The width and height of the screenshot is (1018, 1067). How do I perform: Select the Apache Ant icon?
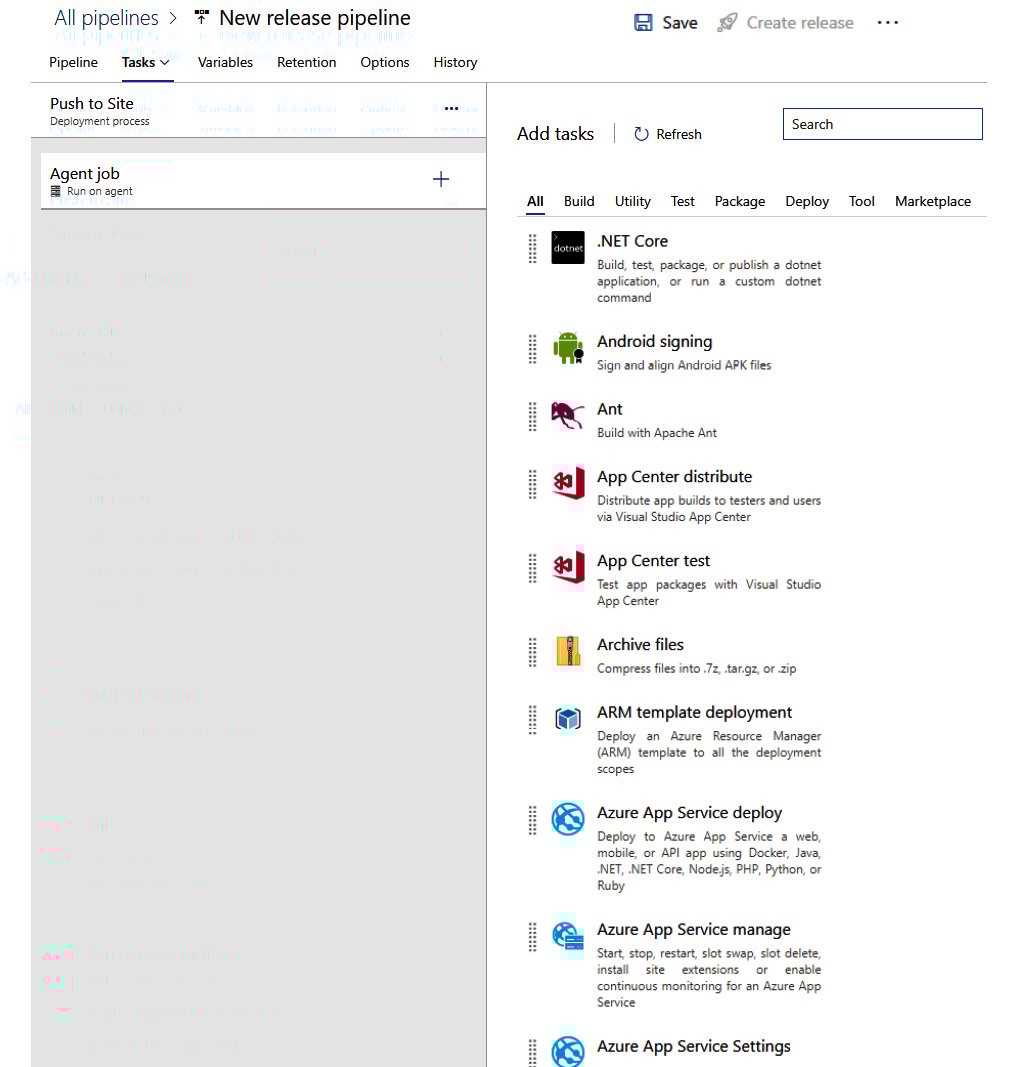point(568,415)
